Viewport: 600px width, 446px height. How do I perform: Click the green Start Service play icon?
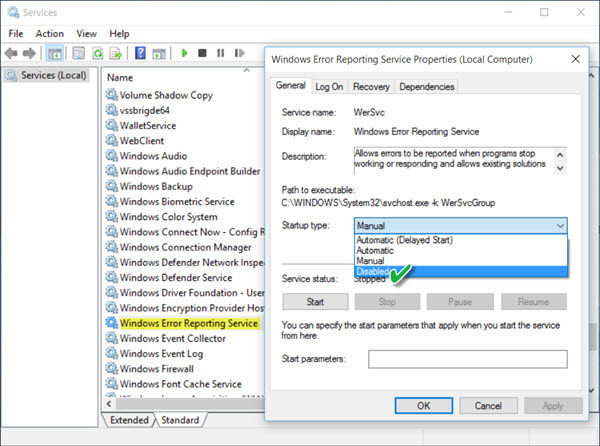[x=184, y=53]
